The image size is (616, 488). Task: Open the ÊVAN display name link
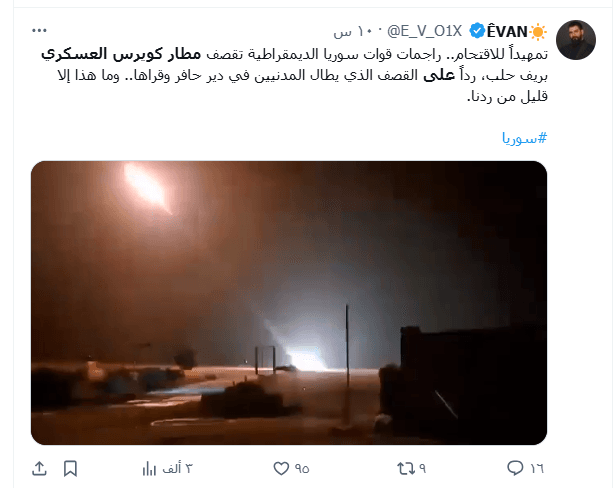(x=507, y=31)
